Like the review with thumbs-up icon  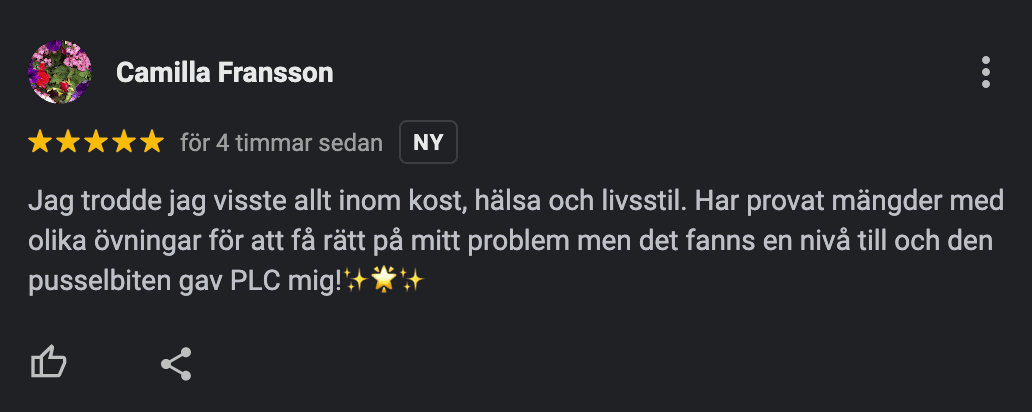tap(49, 363)
